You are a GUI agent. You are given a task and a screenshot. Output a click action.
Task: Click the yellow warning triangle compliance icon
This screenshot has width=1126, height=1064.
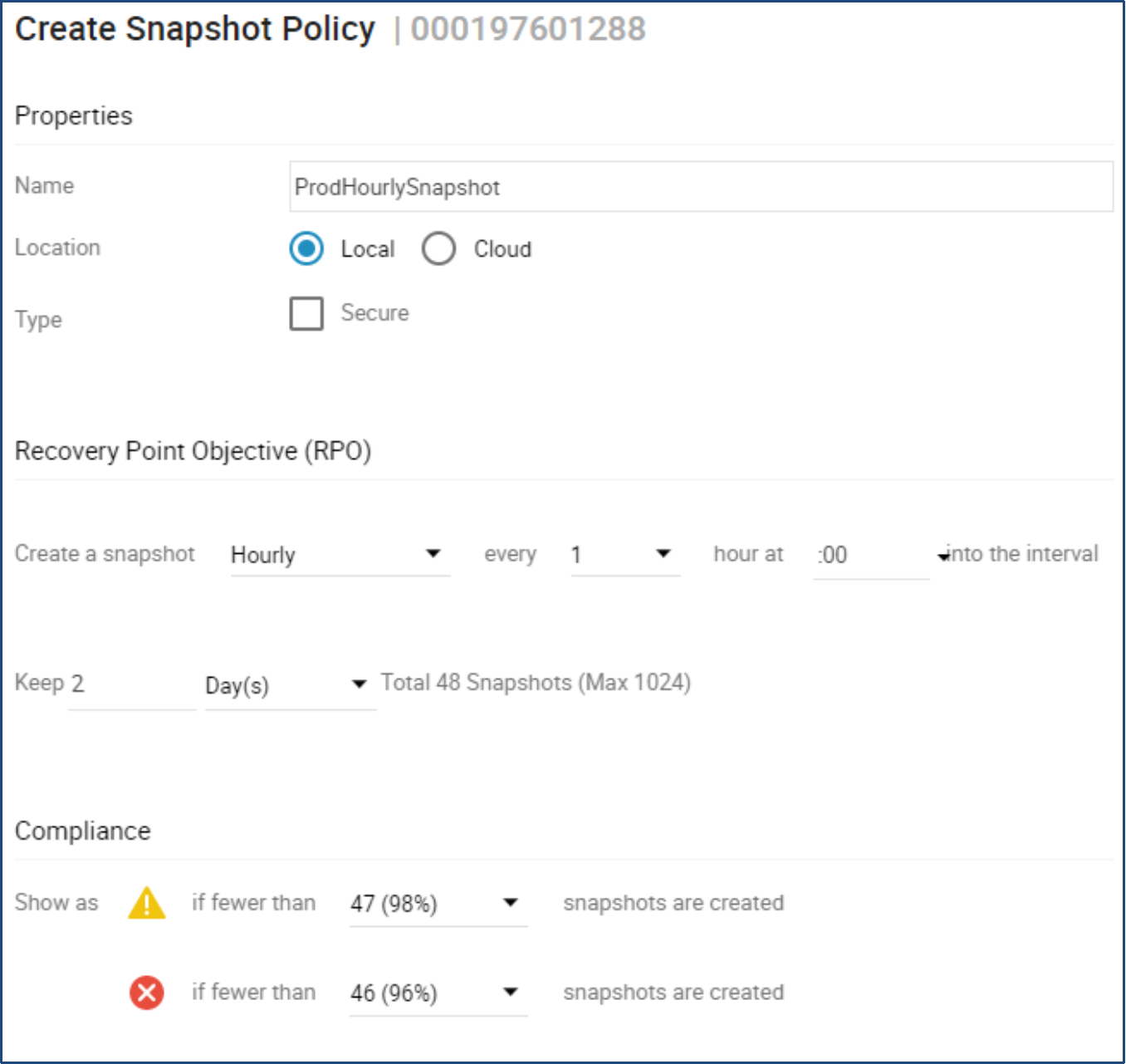[x=147, y=903]
